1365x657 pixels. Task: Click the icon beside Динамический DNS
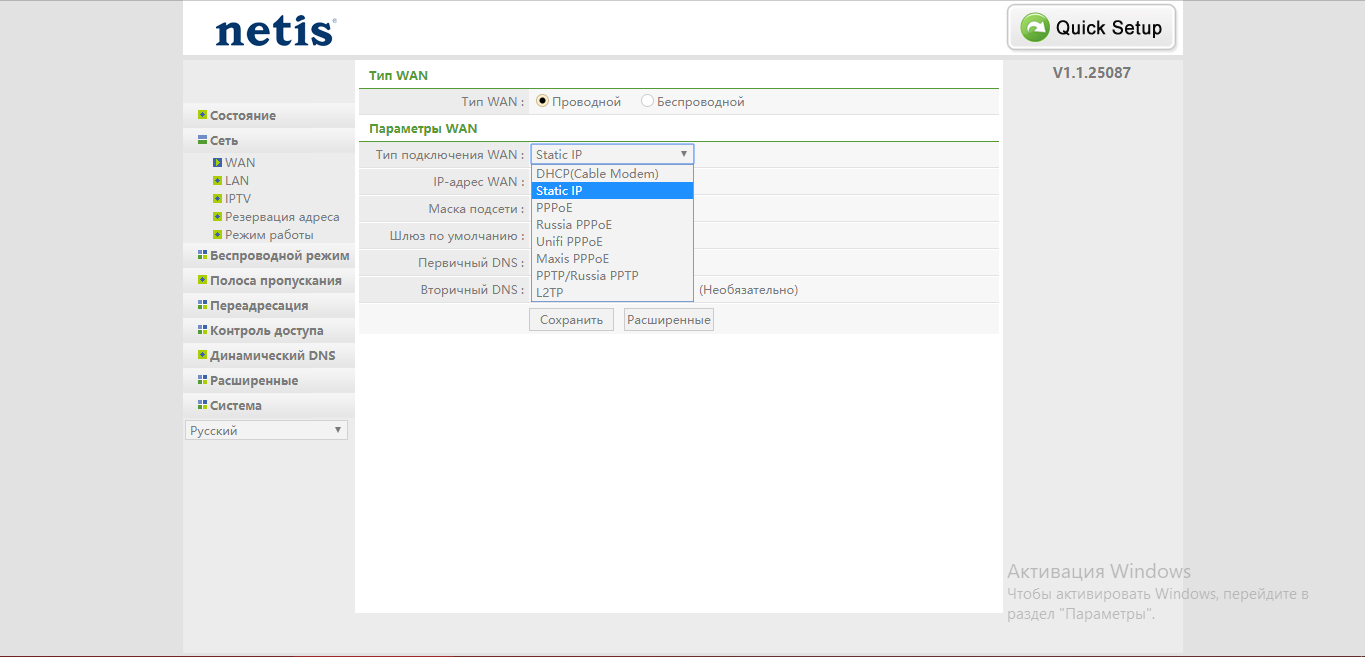click(202, 355)
